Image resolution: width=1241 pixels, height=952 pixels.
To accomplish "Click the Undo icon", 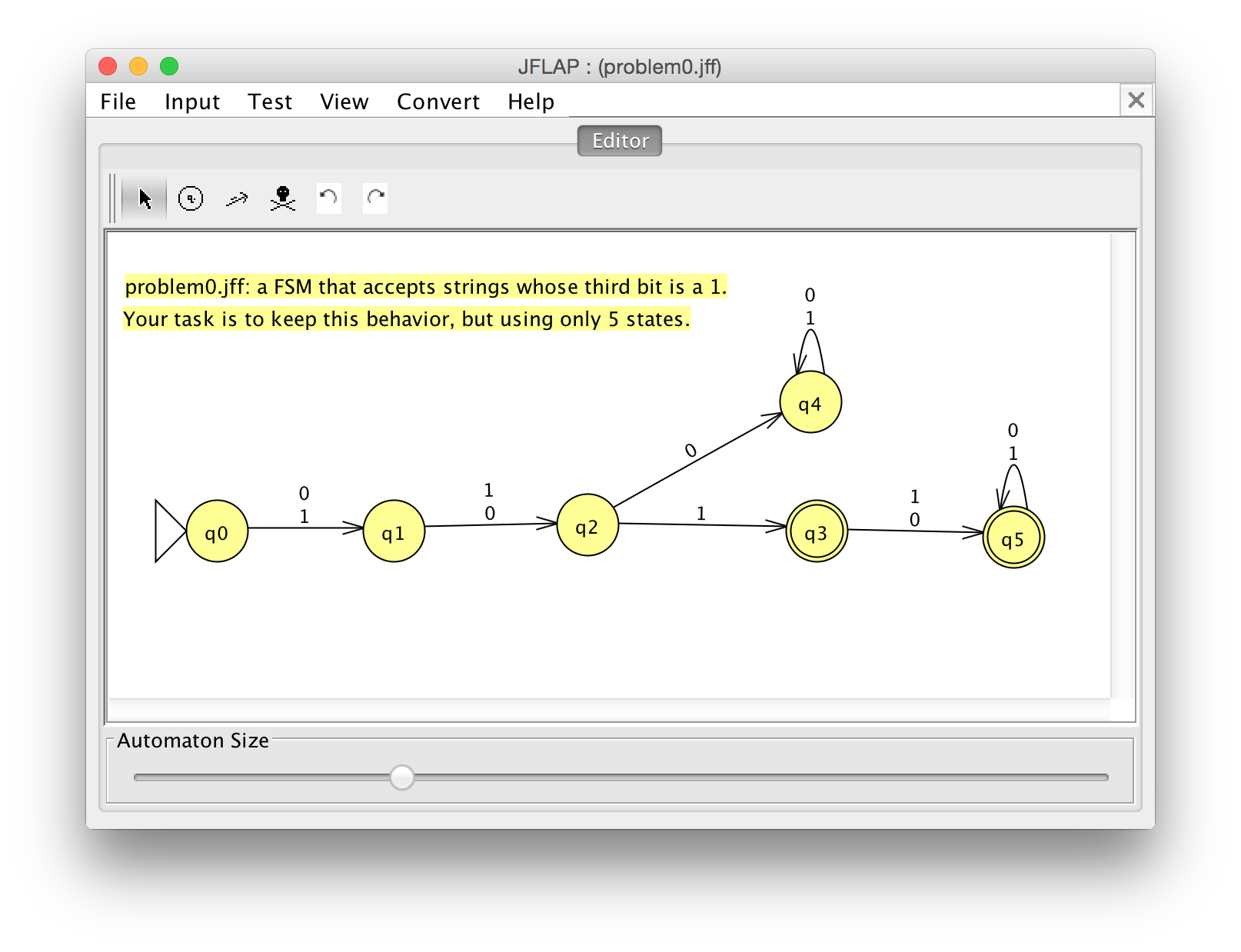I will pos(328,198).
